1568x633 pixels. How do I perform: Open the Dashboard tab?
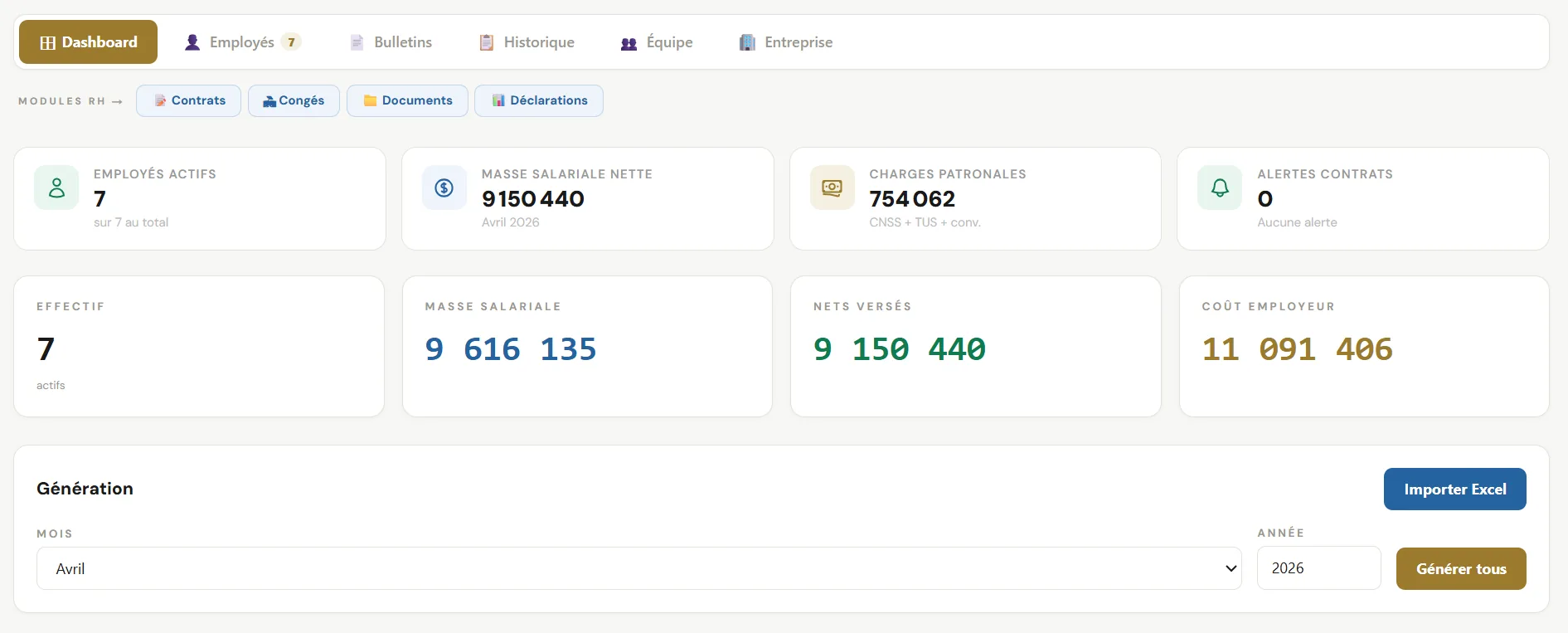pos(88,42)
